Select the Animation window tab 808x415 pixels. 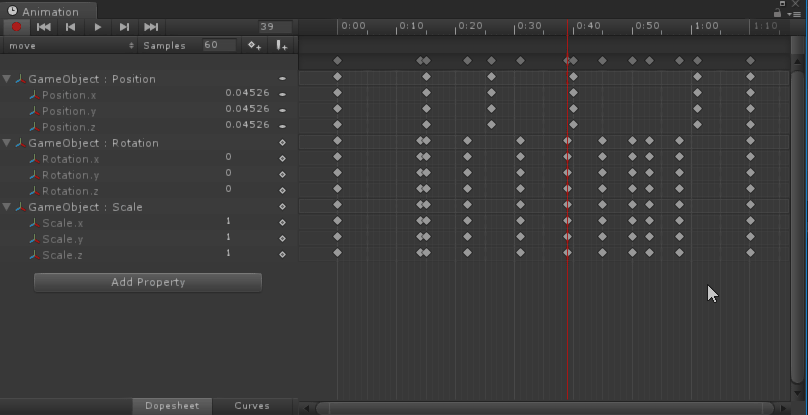click(x=48, y=11)
